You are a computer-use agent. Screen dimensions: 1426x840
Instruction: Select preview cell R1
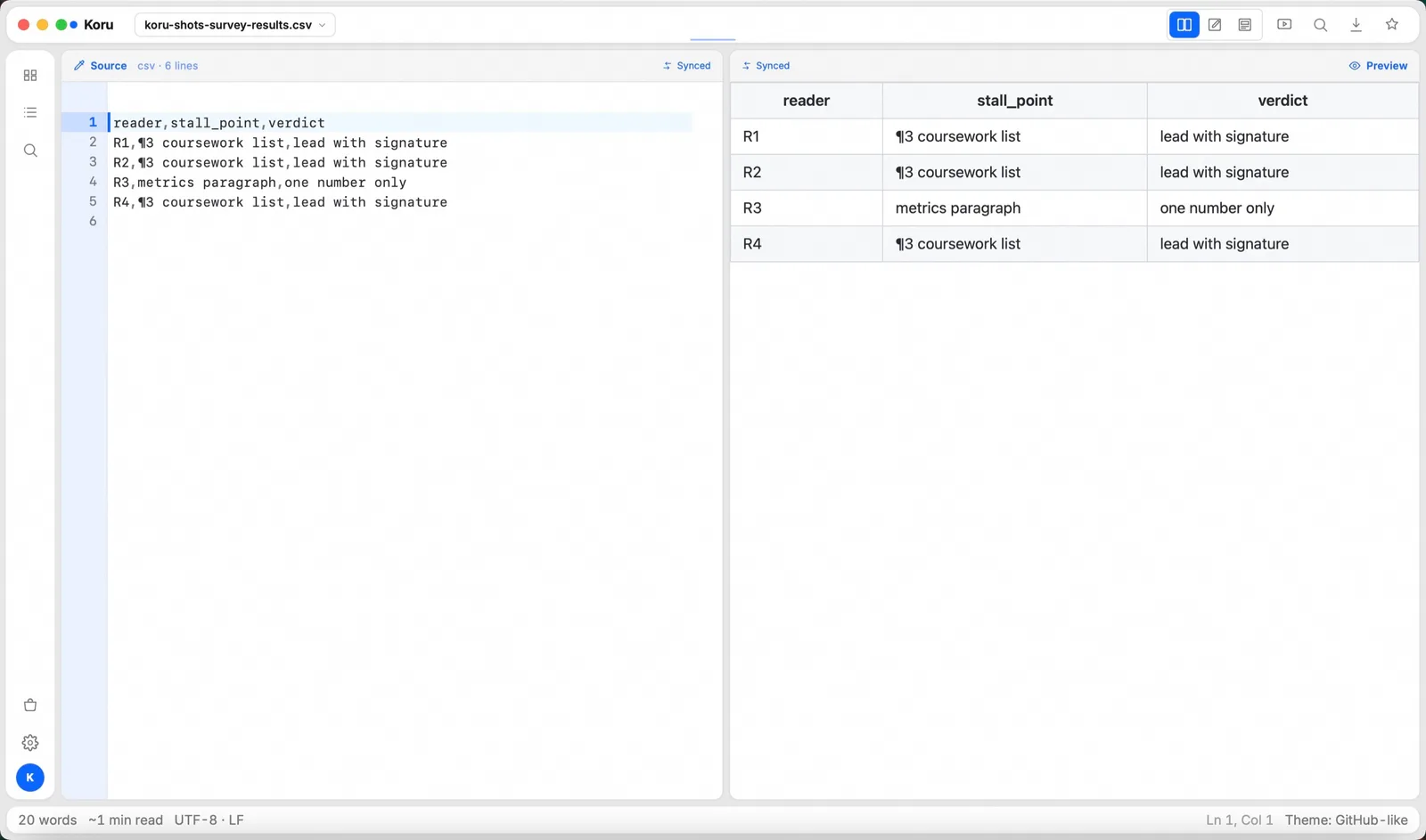click(x=806, y=136)
